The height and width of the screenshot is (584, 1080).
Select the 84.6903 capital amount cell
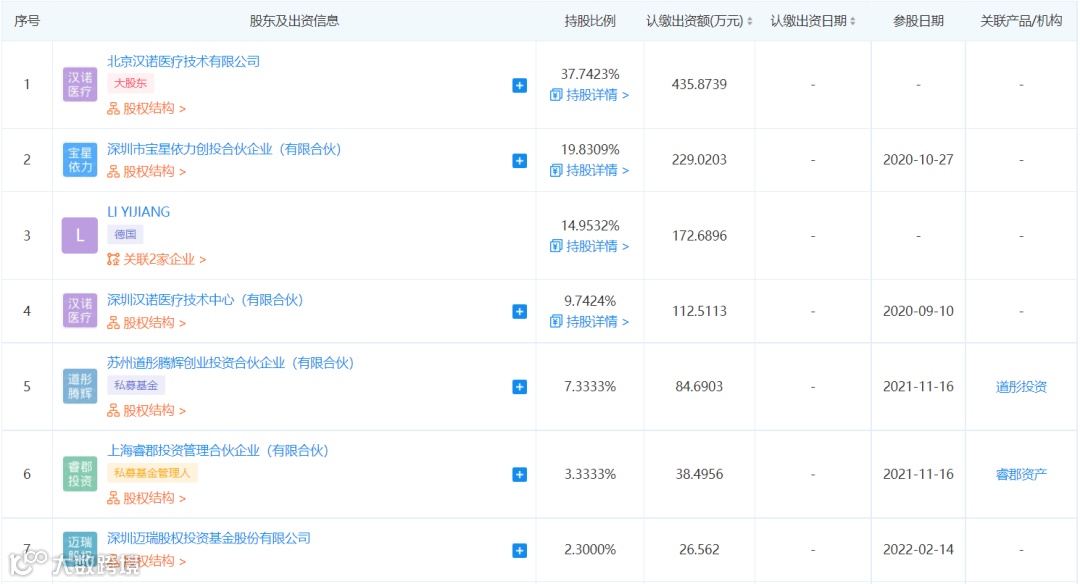pos(699,386)
